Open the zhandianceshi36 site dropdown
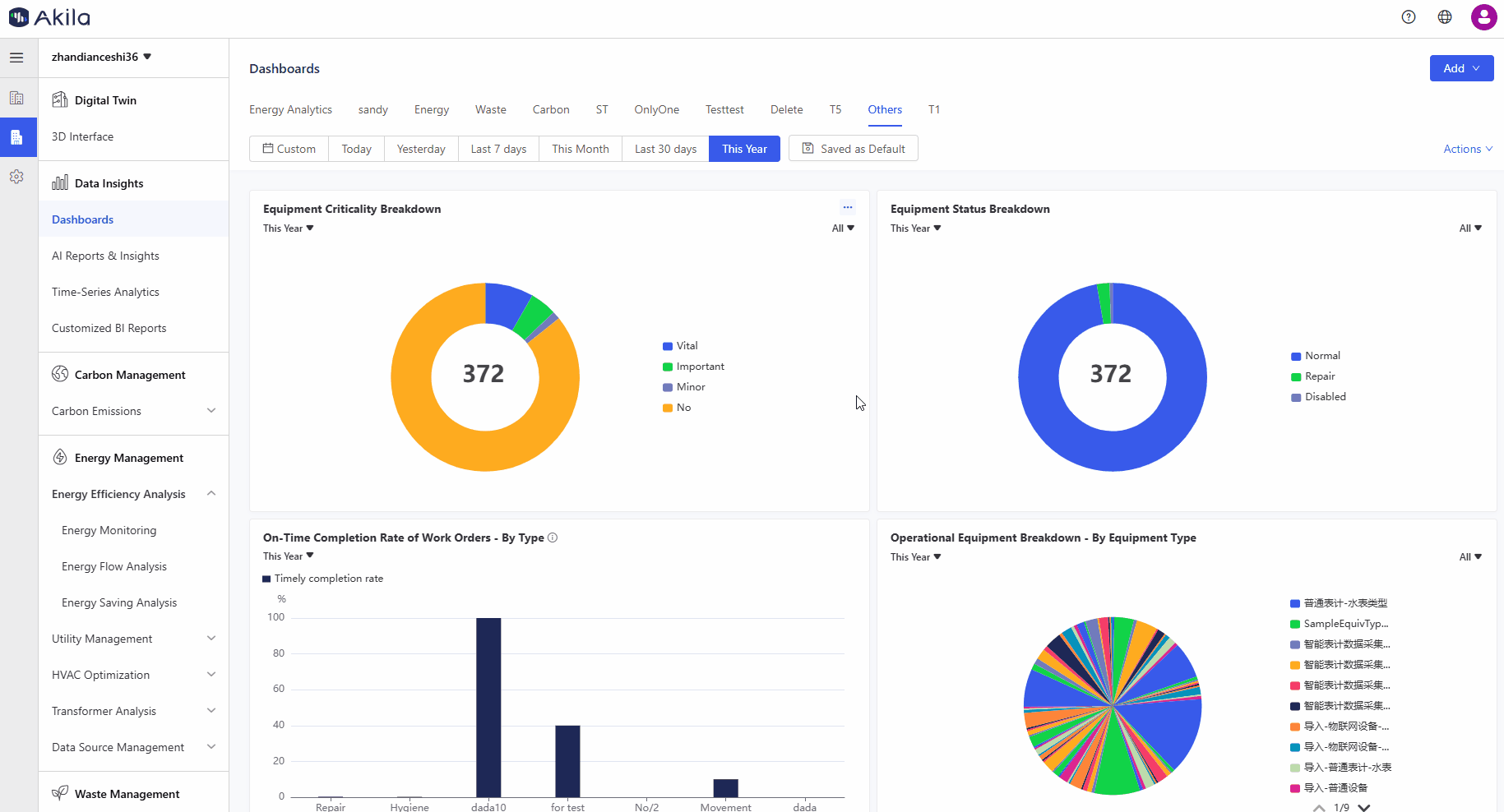1504x812 pixels. [x=101, y=57]
